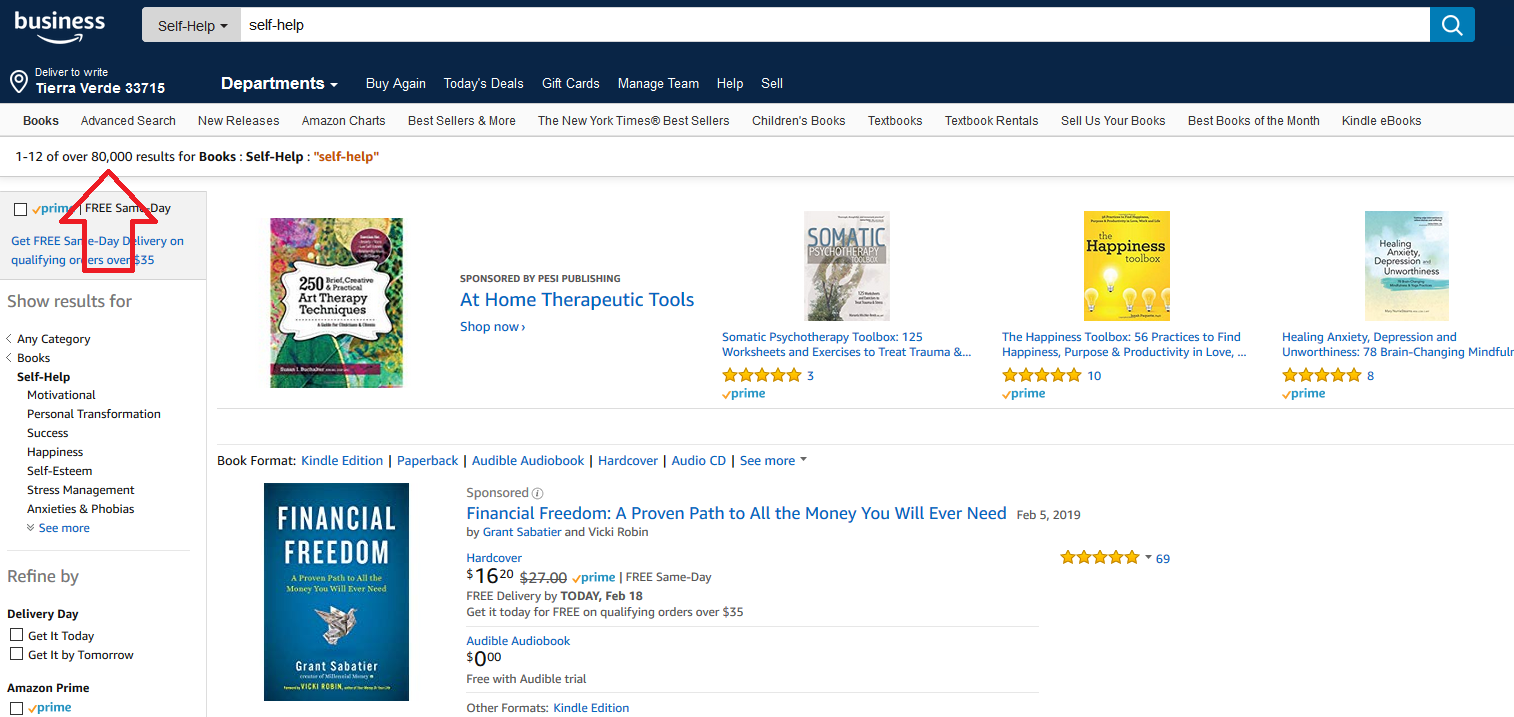Screen dimensions: 1514x717
Task: Open author Grant Sabatier's page
Action: pos(522,532)
